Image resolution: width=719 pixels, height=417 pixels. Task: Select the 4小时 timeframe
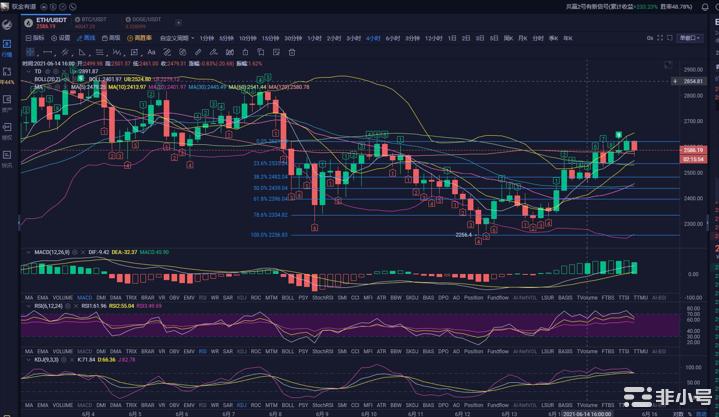[373, 39]
